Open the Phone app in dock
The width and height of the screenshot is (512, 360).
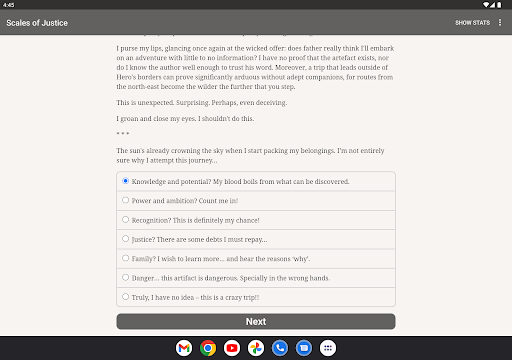click(280, 348)
